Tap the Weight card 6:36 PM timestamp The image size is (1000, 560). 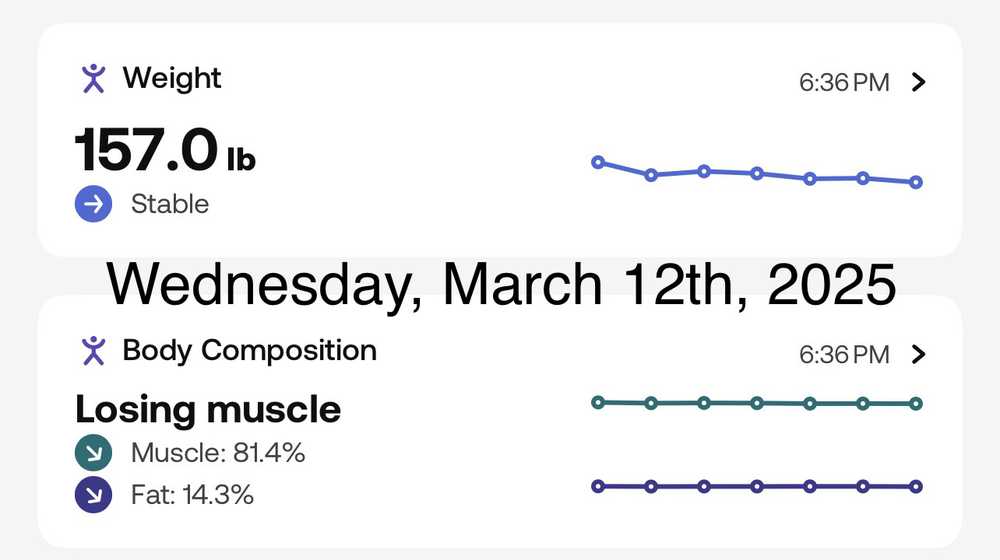point(844,83)
